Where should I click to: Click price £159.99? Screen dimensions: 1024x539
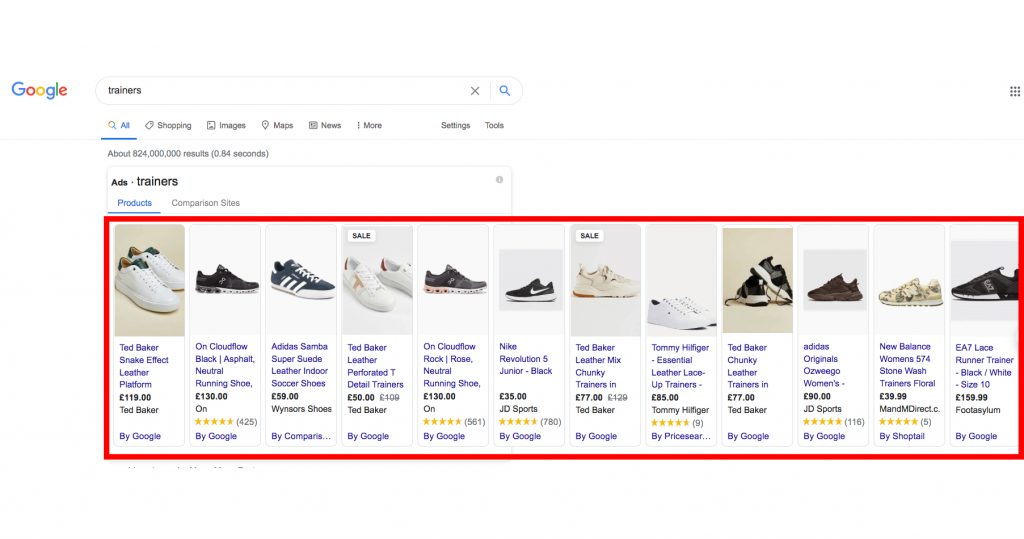tap(972, 397)
